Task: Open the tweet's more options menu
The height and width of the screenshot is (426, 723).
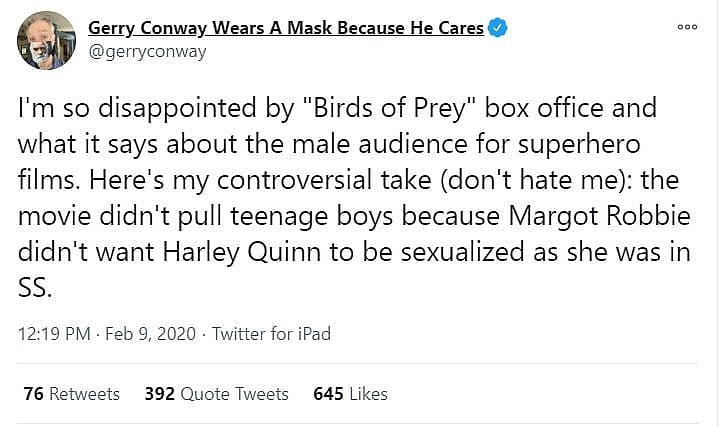Action: coord(687,28)
